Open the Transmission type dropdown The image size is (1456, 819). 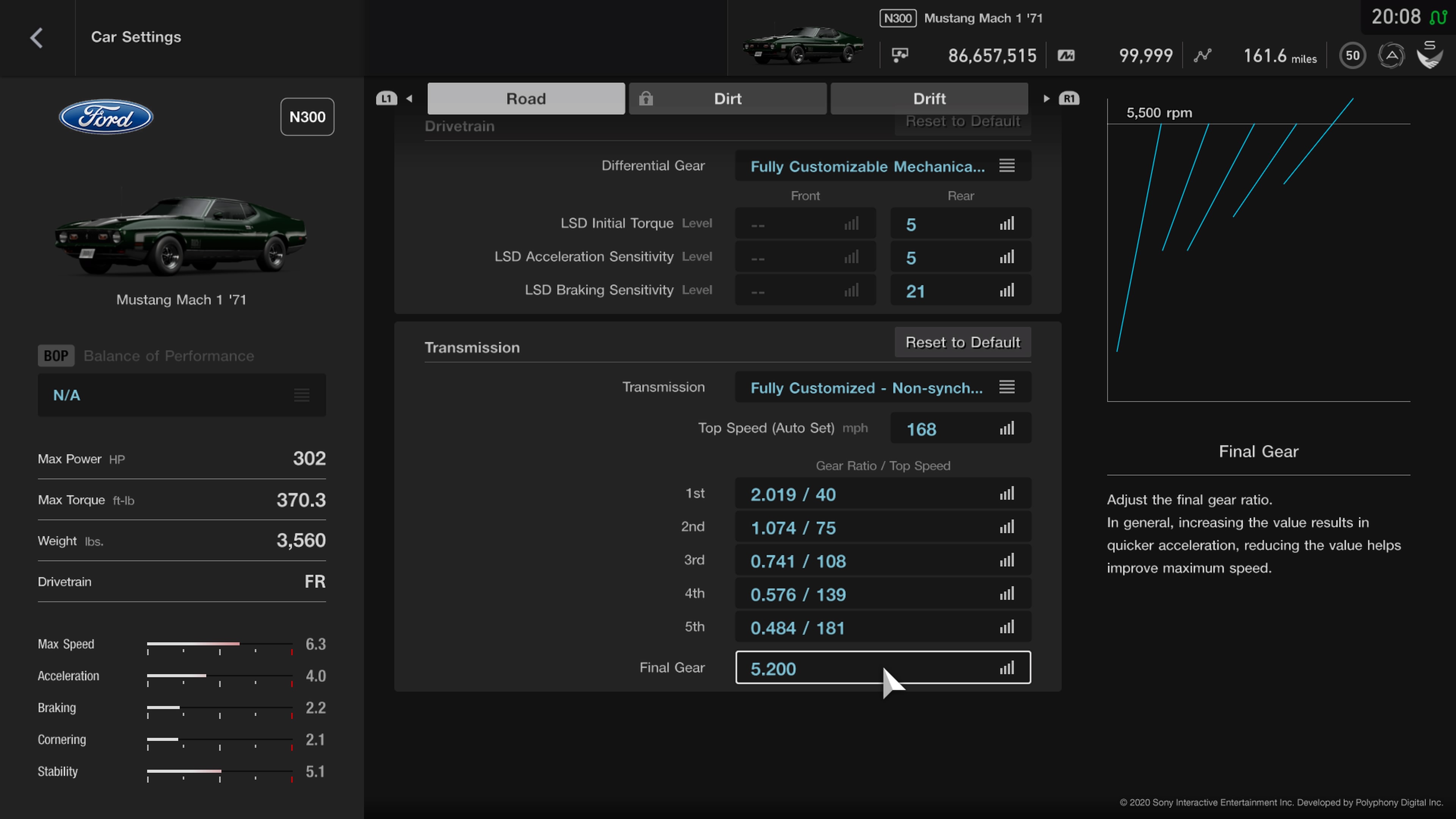[x=883, y=387]
